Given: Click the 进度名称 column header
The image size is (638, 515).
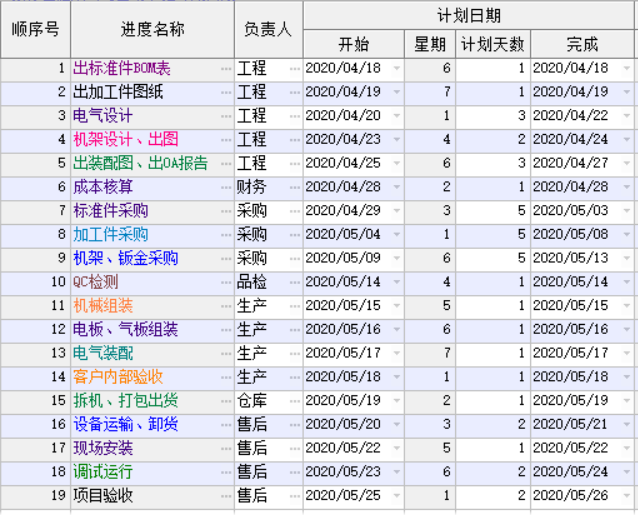Looking at the screenshot, I should pyautogui.click(x=153, y=29).
